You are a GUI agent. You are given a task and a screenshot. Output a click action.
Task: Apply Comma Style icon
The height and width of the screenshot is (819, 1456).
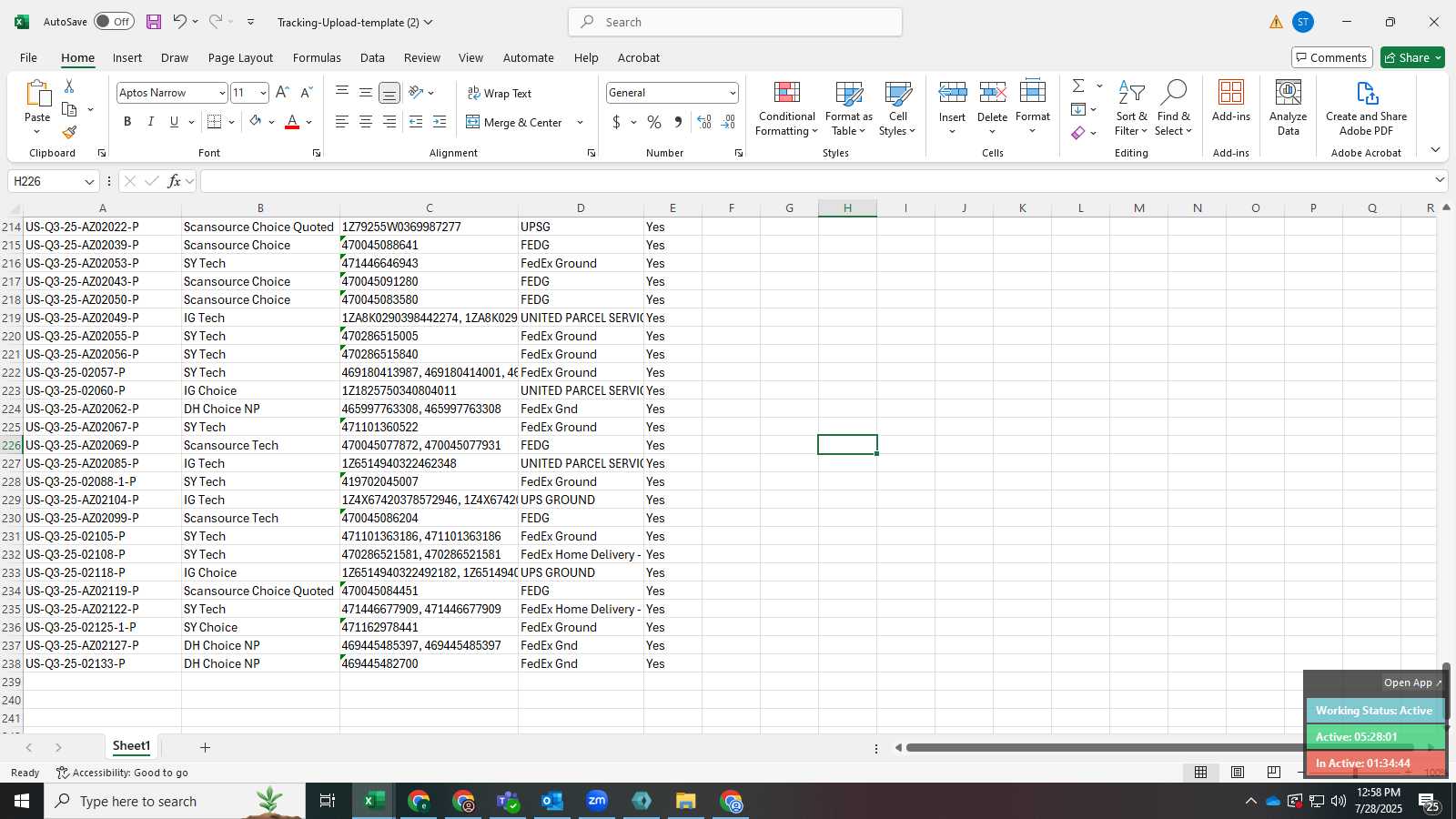pos(678,122)
